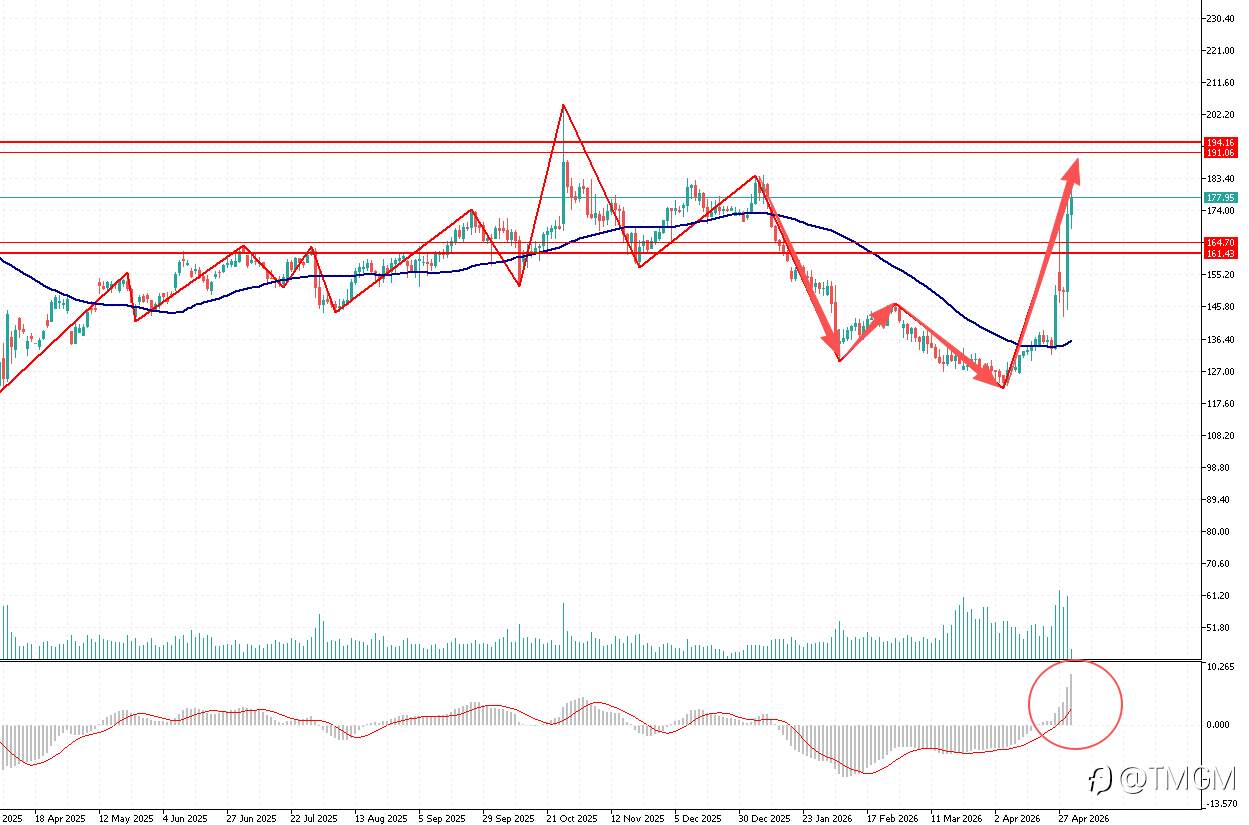
Task: Click the 4 Jun 2025 date label
Action: coord(187,818)
